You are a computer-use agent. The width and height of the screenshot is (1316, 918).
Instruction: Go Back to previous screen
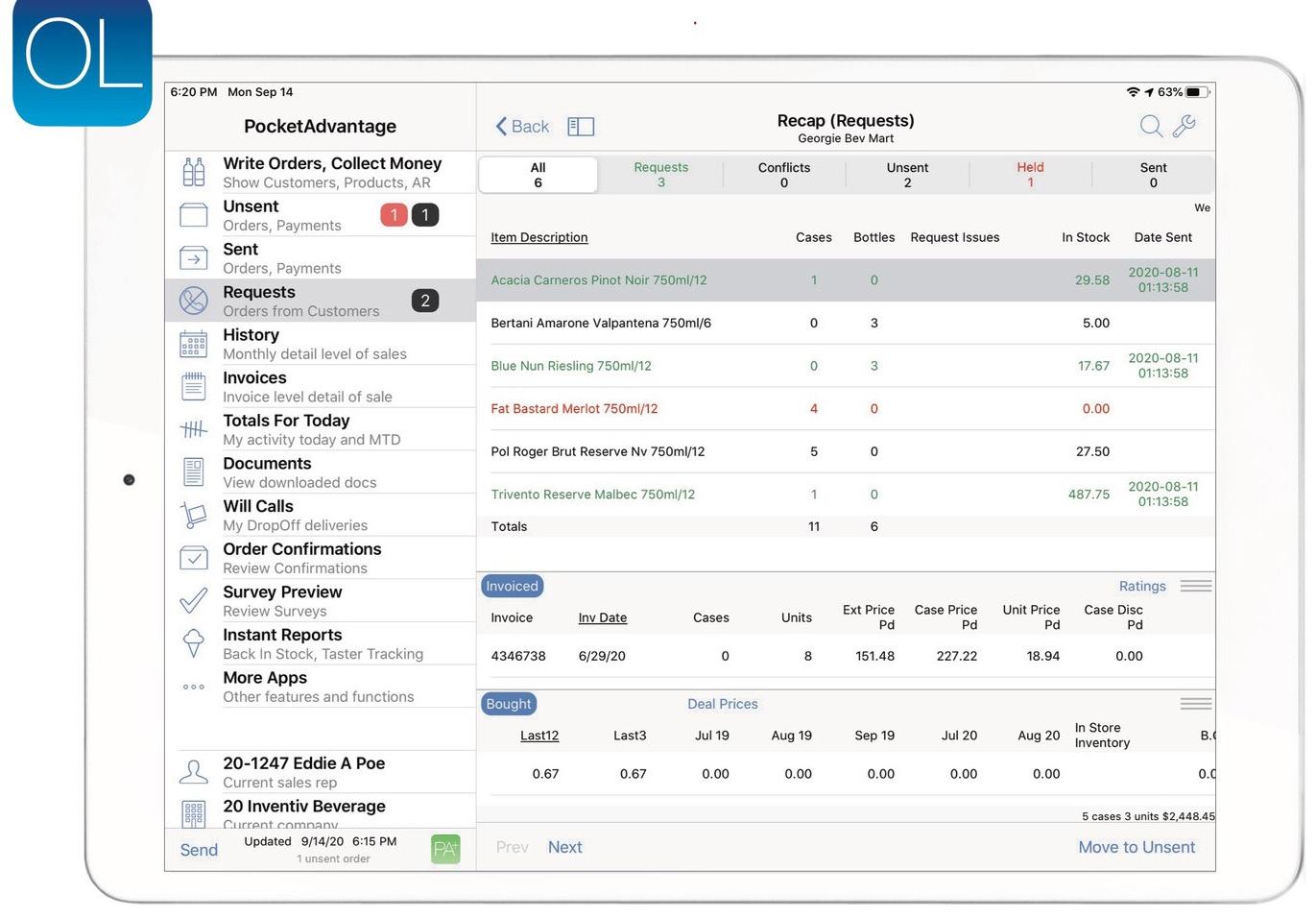(x=522, y=127)
